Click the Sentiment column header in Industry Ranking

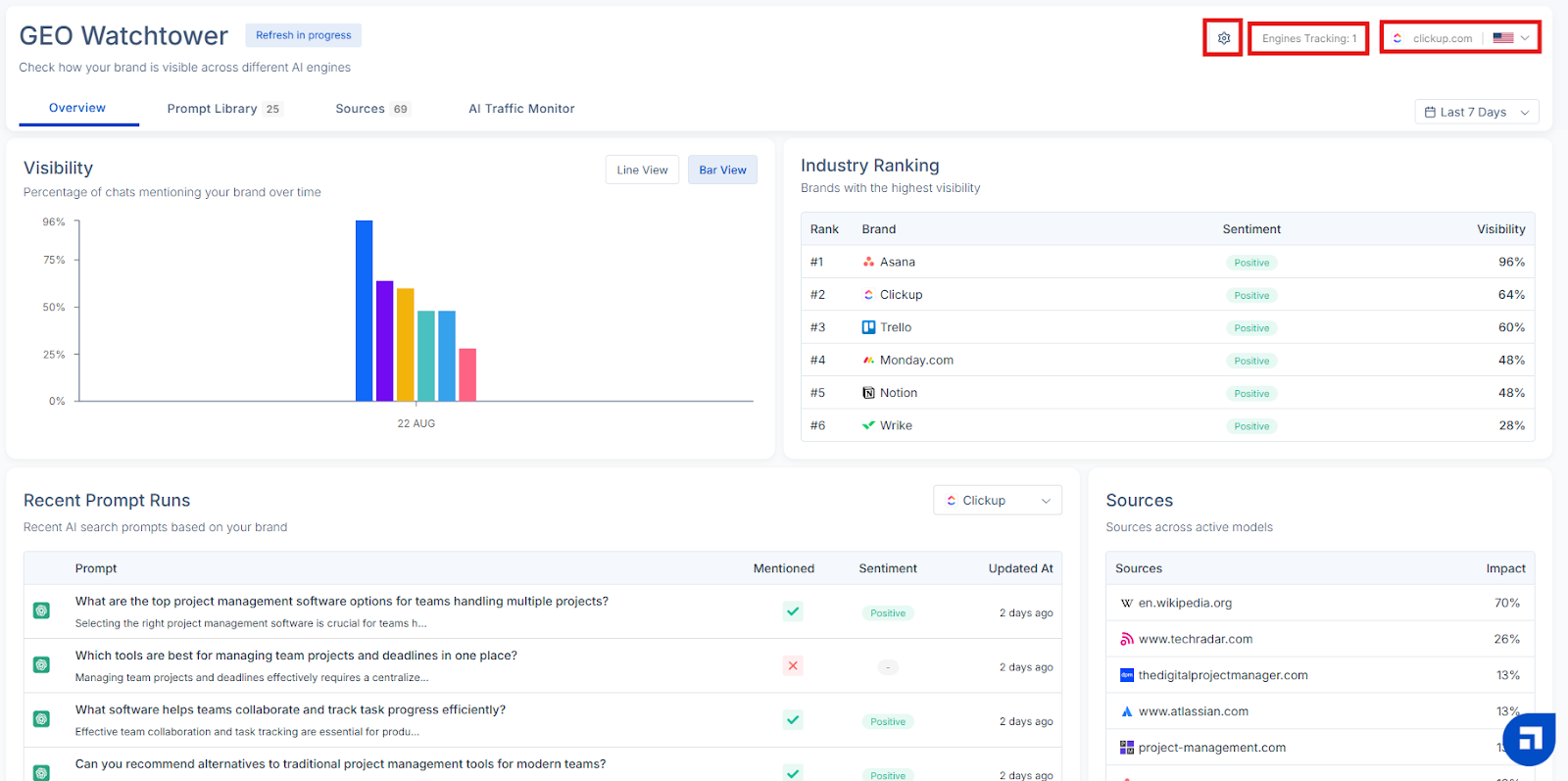pyautogui.click(x=1251, y=229)
